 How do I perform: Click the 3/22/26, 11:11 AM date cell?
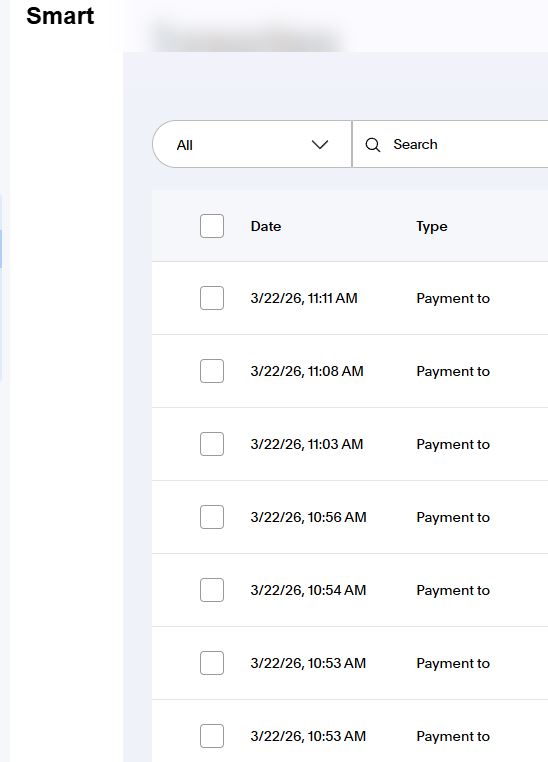[304, 298]
